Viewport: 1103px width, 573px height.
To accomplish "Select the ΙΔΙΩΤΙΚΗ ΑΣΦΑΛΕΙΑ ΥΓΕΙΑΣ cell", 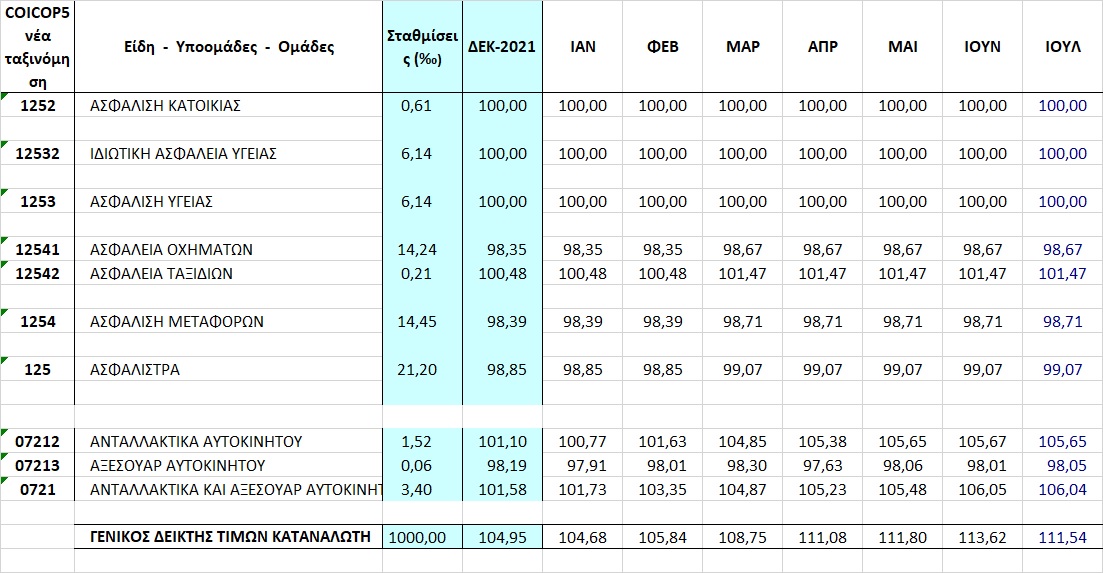I will [229, 153].
